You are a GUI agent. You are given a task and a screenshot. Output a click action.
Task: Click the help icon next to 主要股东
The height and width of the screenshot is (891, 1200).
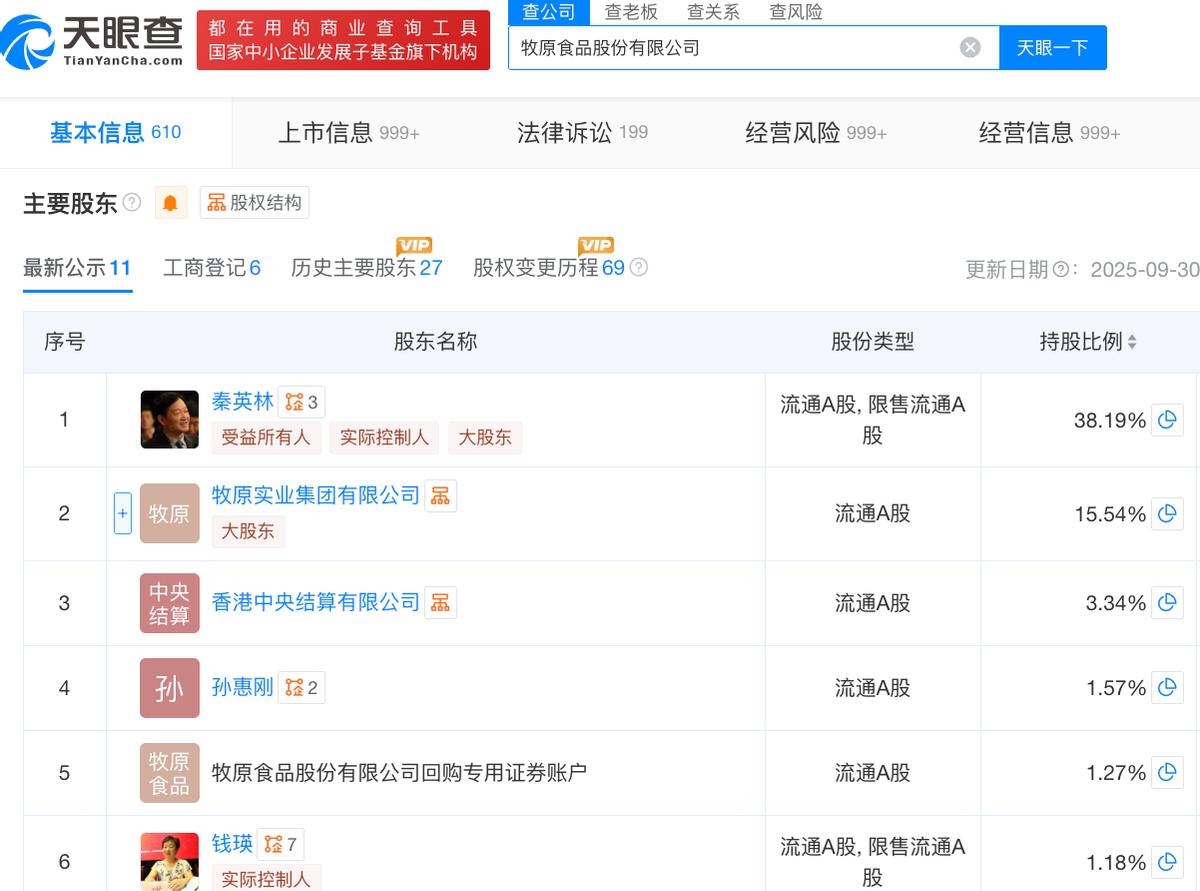click(x=132, y=202)
